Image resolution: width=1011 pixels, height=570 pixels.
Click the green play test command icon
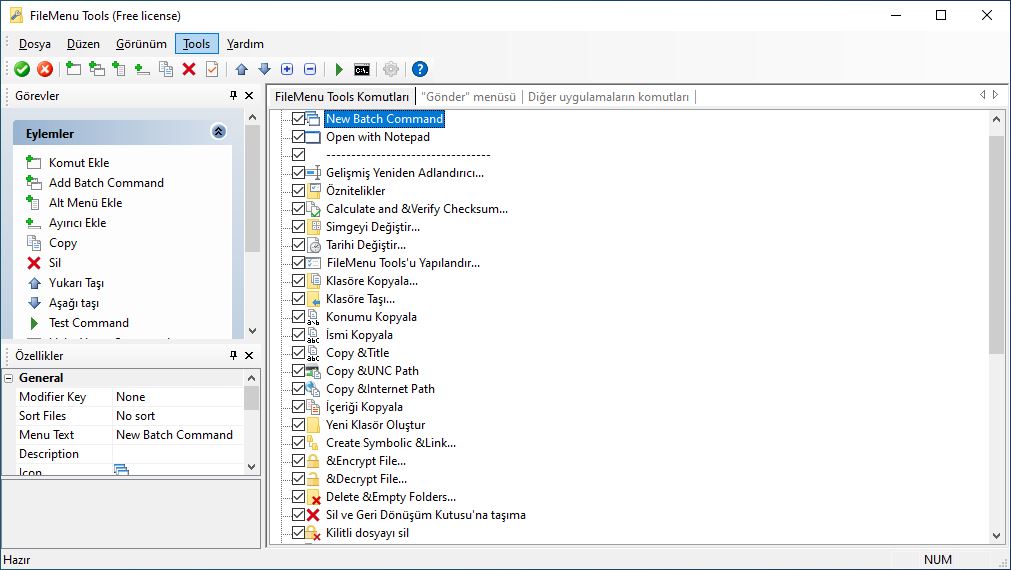(x=339, y=69)
